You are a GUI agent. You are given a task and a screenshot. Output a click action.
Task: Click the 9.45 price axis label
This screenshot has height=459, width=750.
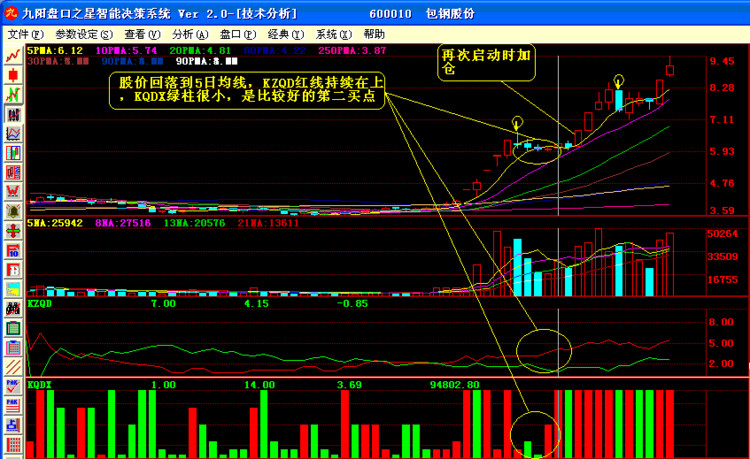click(x=722, y=61)
